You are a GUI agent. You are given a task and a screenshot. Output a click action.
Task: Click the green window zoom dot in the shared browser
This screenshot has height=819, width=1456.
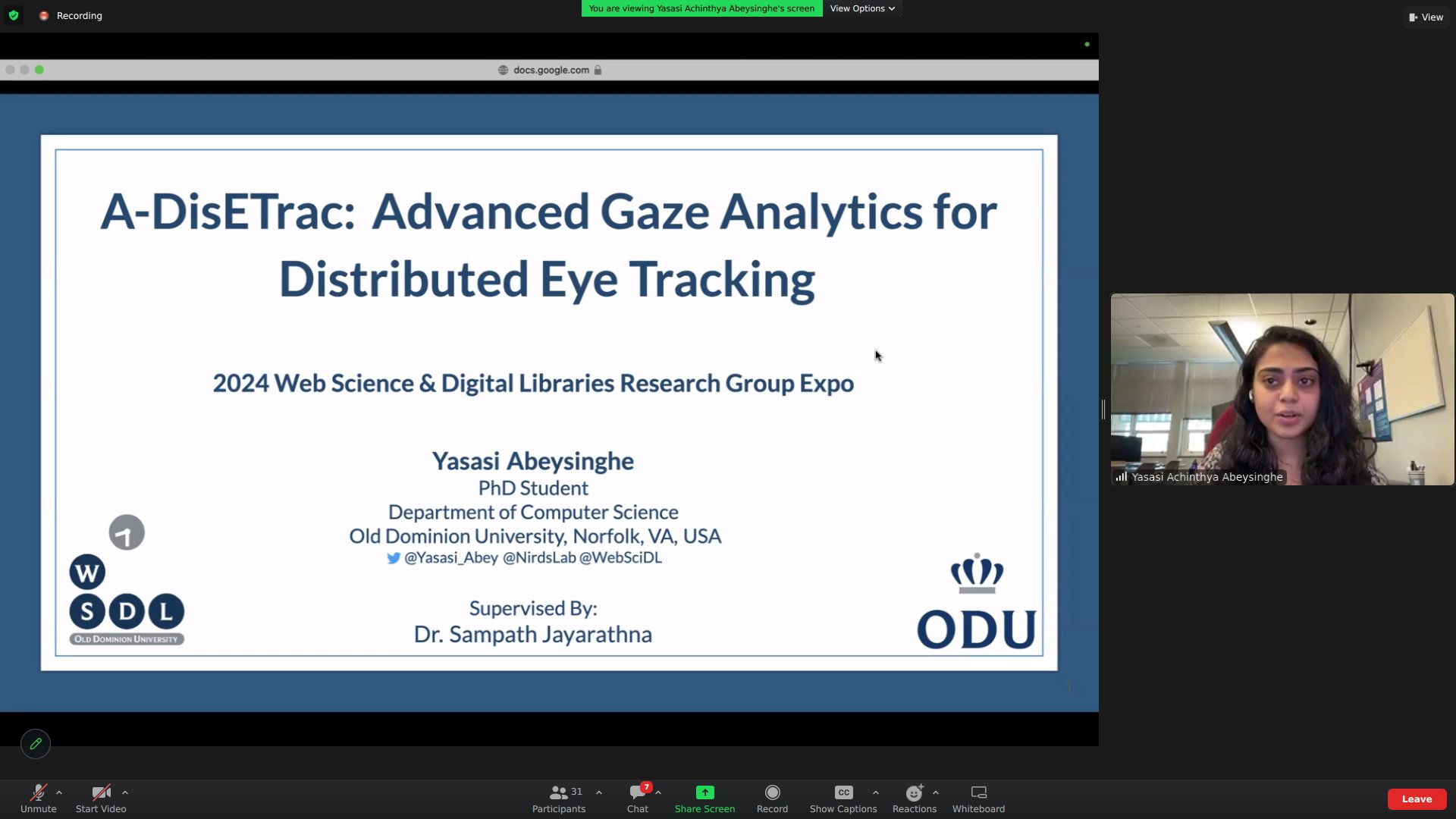pyautogui.click(x=39, y=70)
